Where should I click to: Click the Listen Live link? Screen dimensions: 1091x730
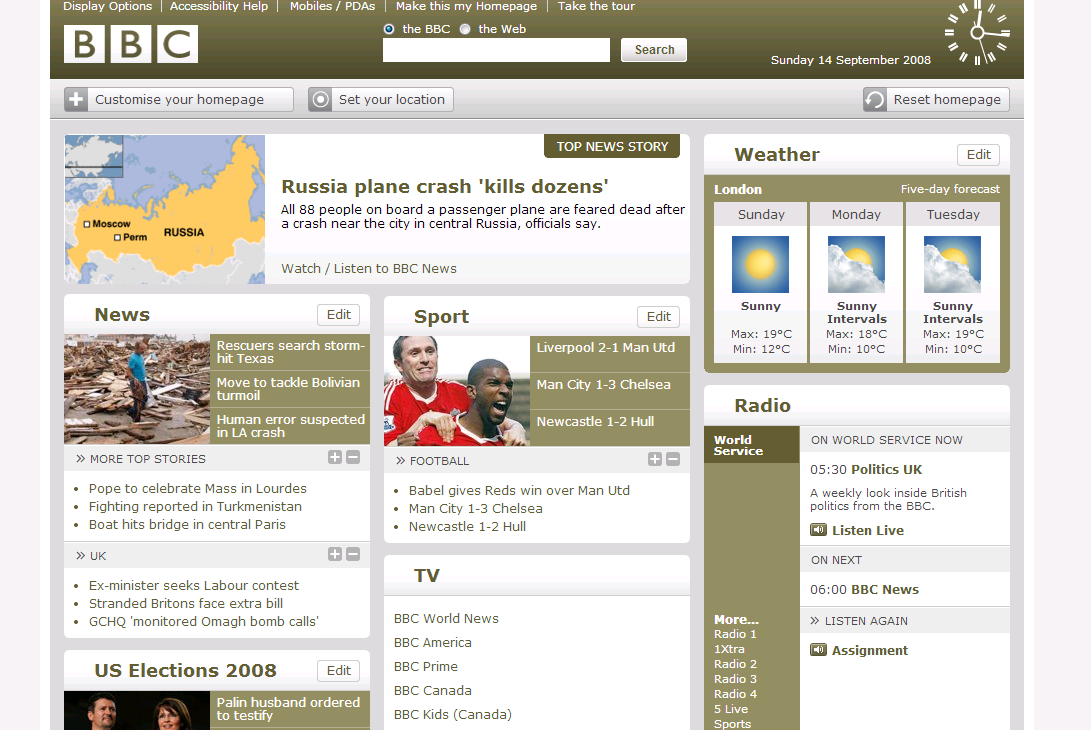click(868, 530)
